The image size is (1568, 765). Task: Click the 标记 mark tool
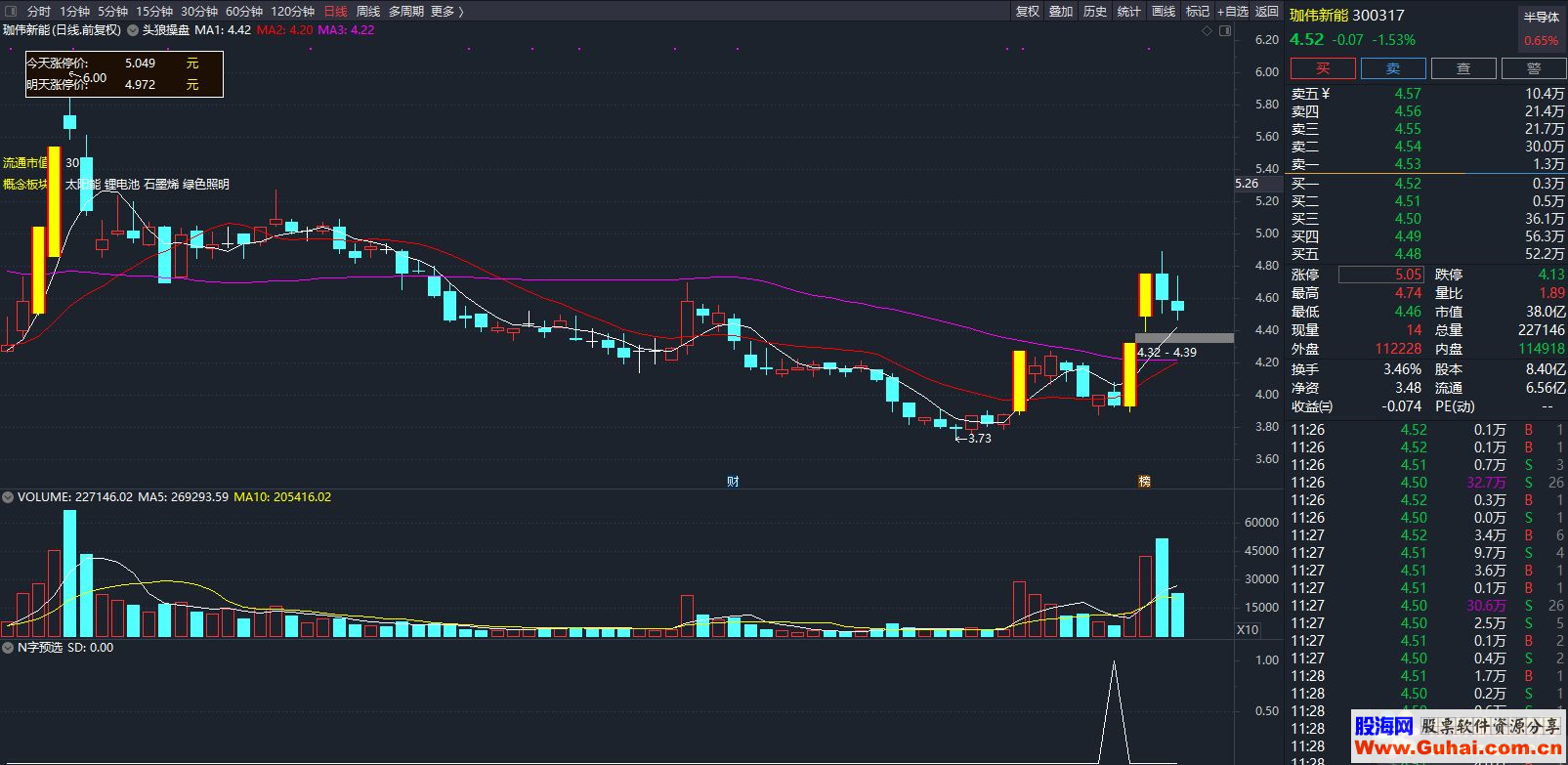(1198, 11)
